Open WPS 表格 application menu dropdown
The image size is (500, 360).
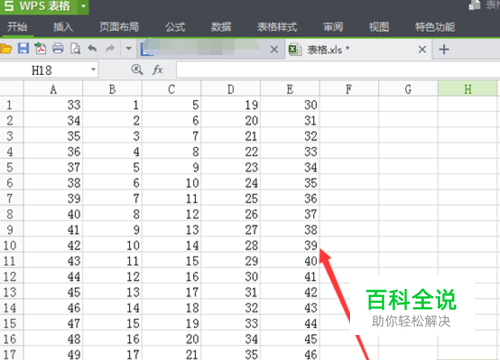(83, 6)
